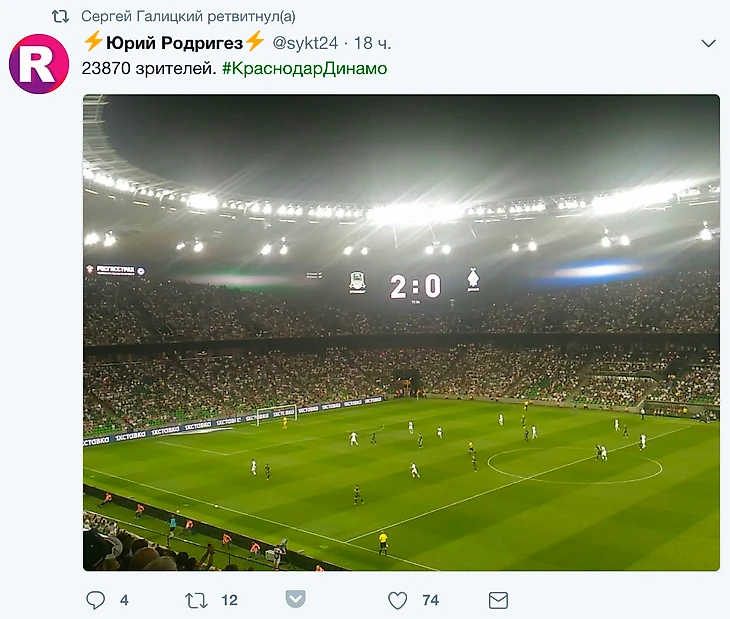Expand the tweet options chevron menu
This screenshot has width=730, height=619.
(x=708, y=43)
